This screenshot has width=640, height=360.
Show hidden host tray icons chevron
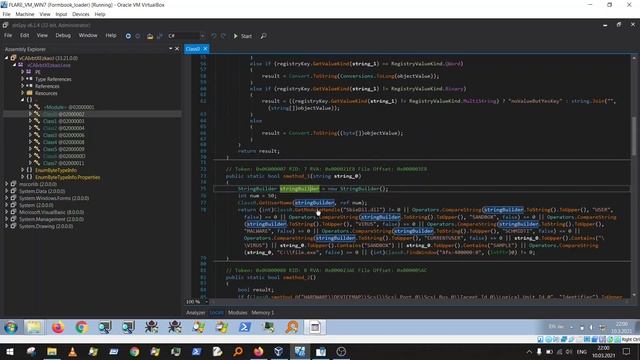click(529, 352)
